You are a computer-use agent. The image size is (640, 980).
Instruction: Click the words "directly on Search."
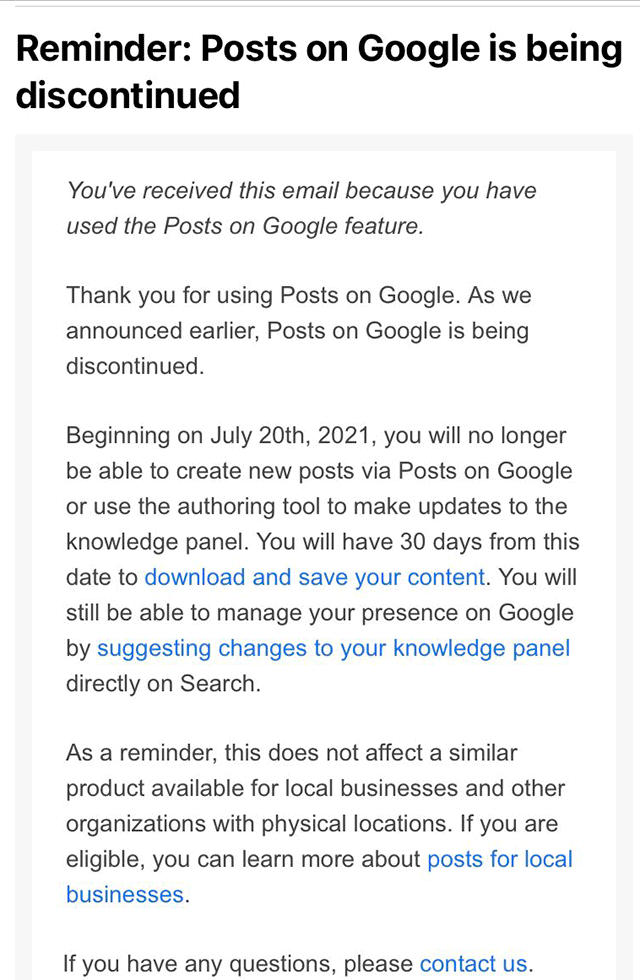pyautogui.click(x=162, y=684)
